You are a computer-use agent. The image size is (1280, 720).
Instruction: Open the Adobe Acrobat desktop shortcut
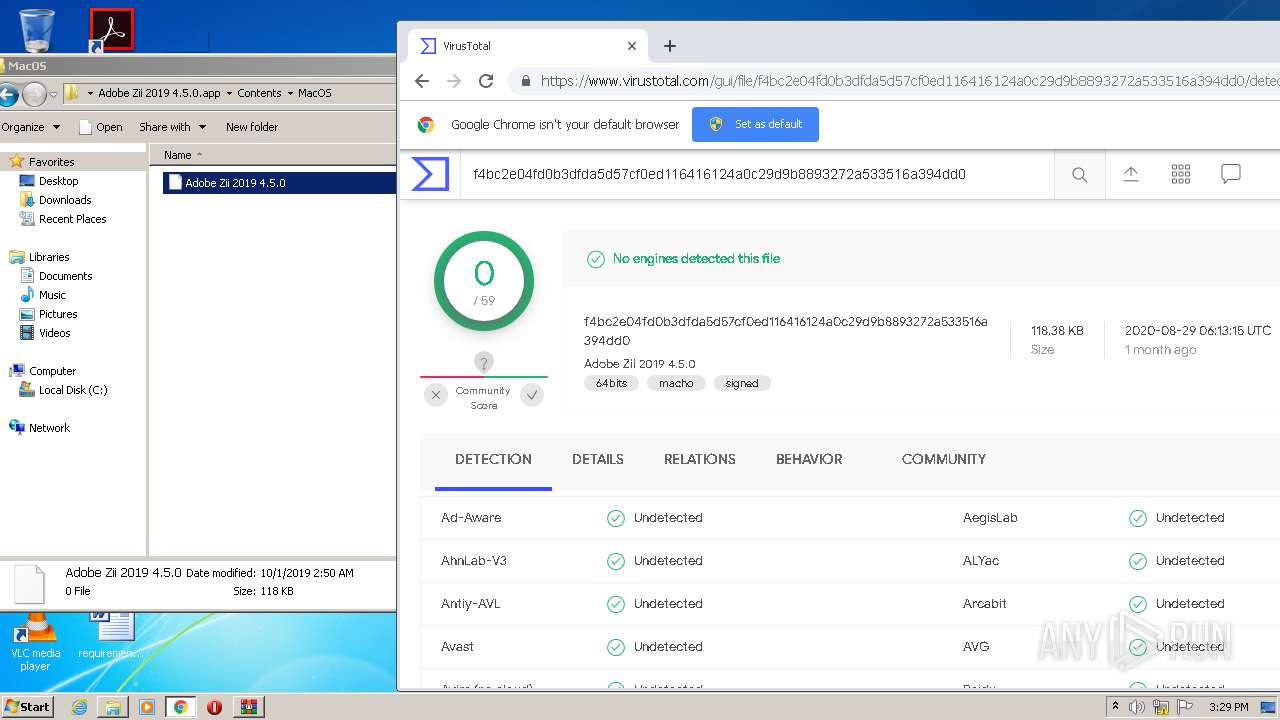tap(111, 29)
